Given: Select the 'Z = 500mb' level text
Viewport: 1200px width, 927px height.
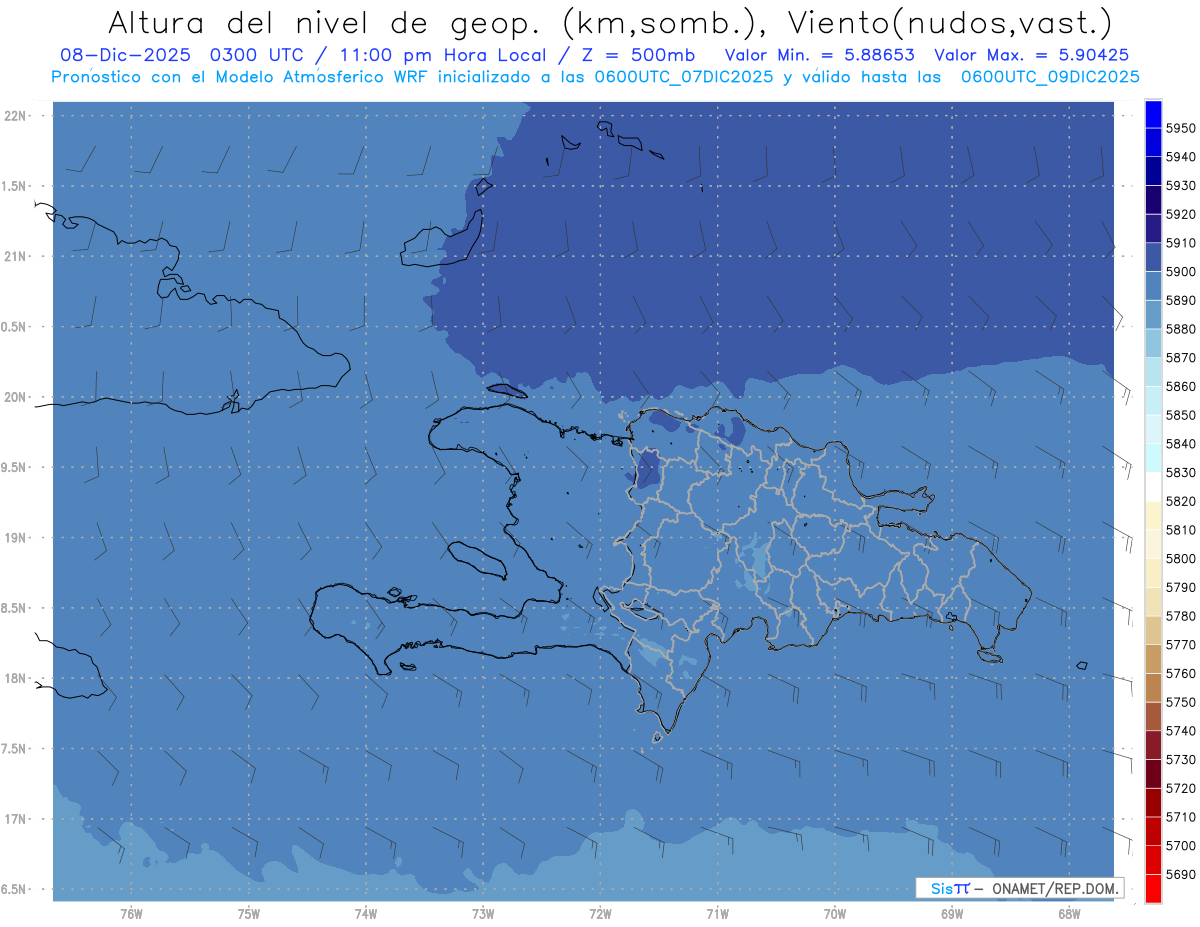Looking at the screenshot, I should coord(633,55).
